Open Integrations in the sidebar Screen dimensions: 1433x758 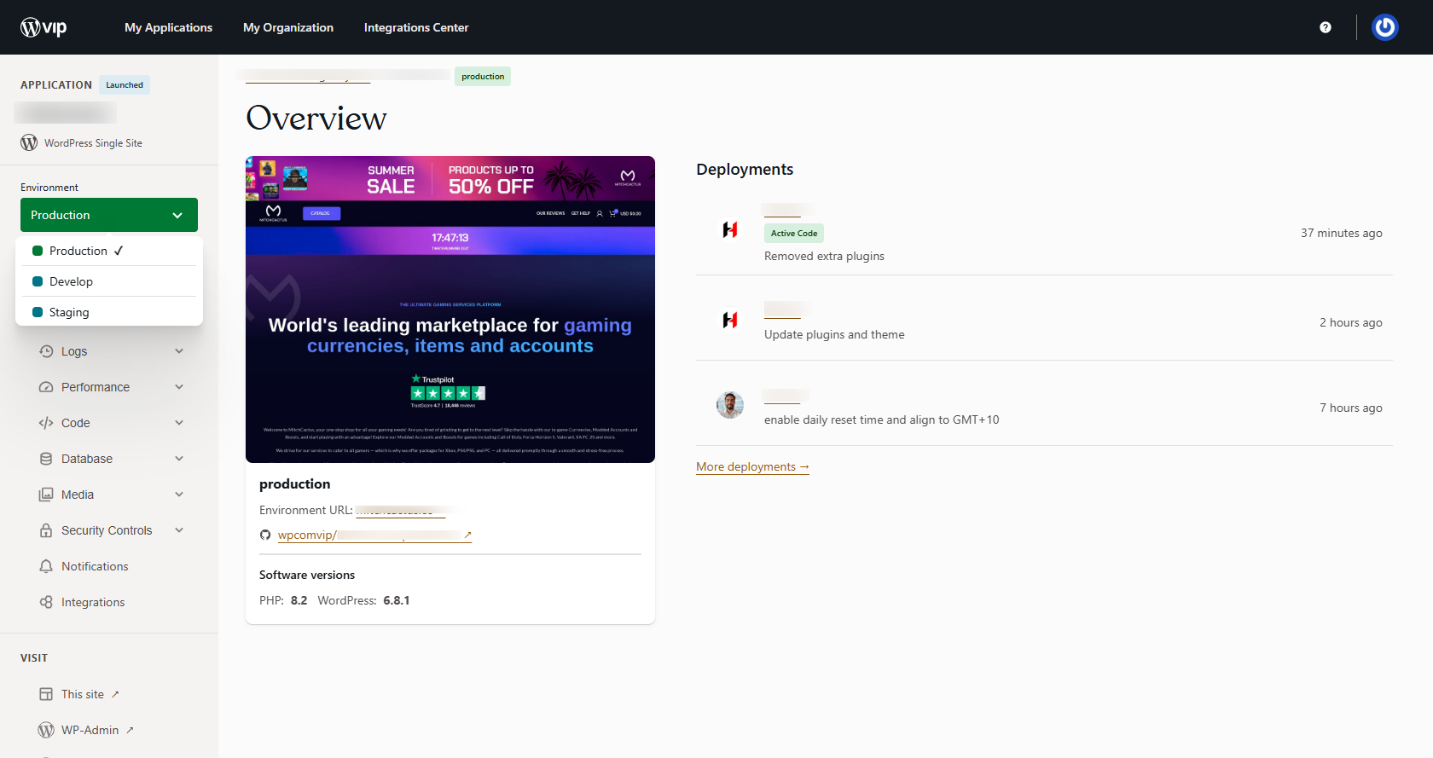[92, 602]
